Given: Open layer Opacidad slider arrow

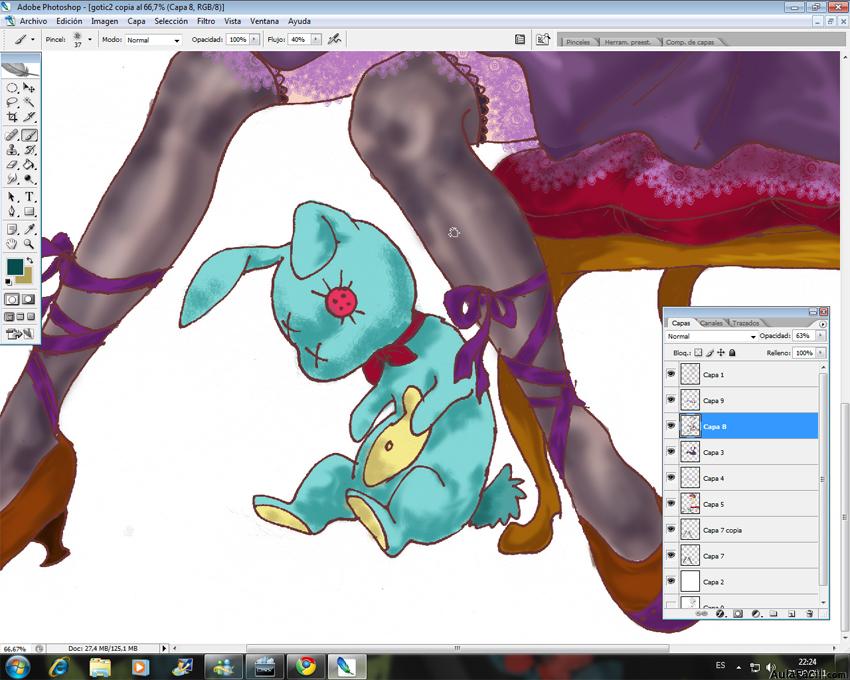Looking at the screenshot, I should tap(820, 336).
